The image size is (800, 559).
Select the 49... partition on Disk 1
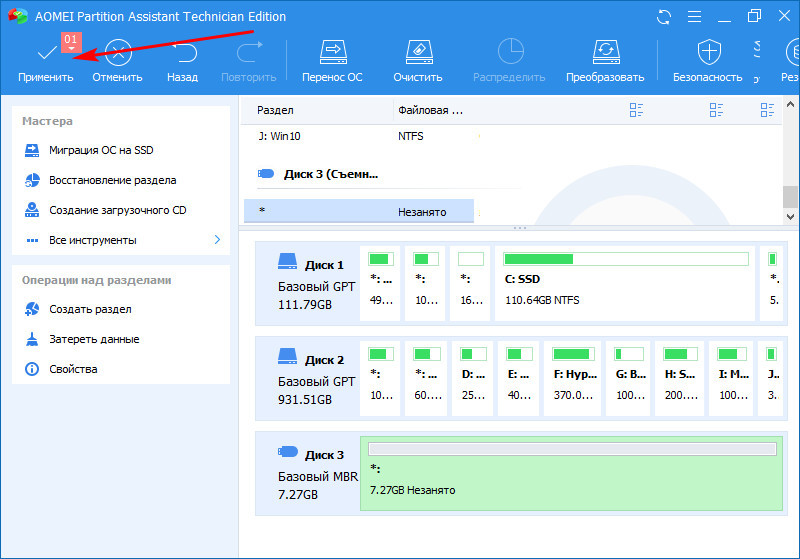coord(380,284)
